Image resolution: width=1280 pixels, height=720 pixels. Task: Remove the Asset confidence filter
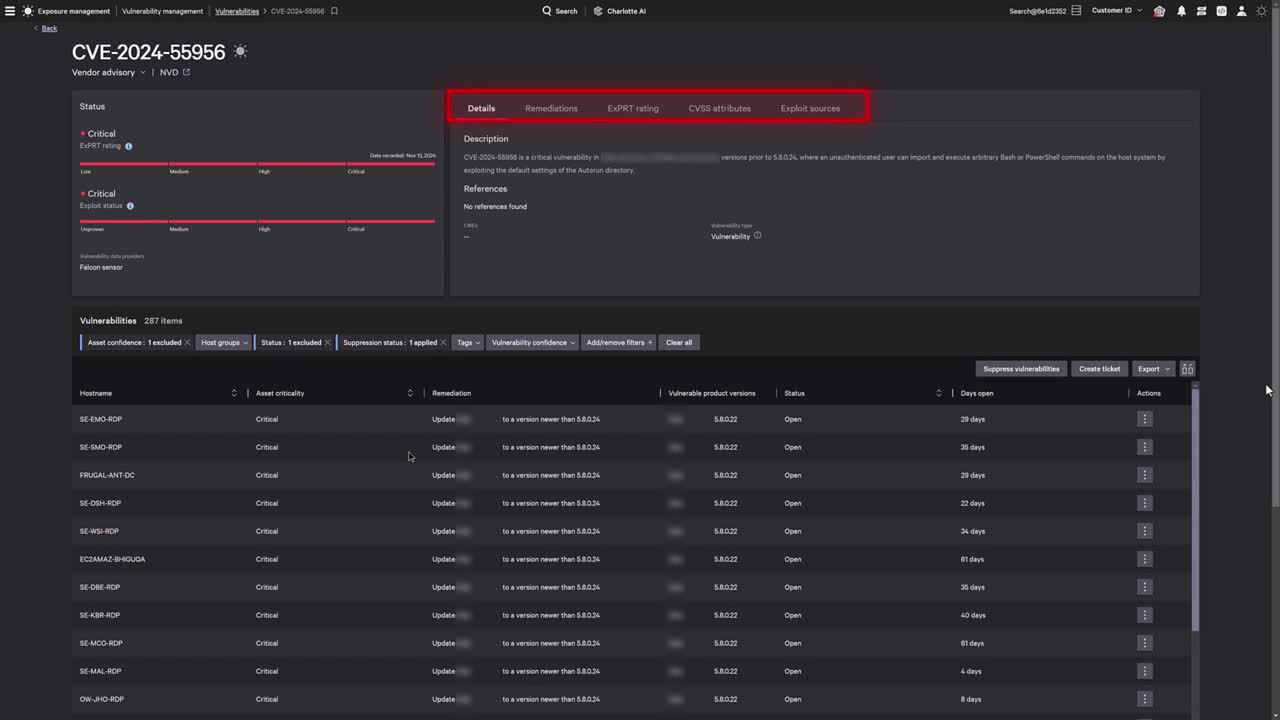(x=187, y=342)
